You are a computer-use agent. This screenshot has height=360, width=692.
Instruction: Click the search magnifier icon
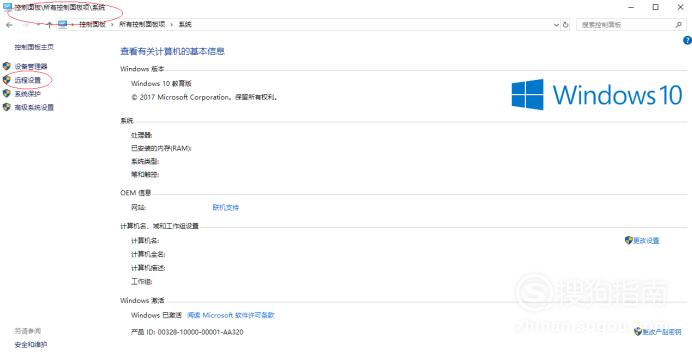point(678,25)
